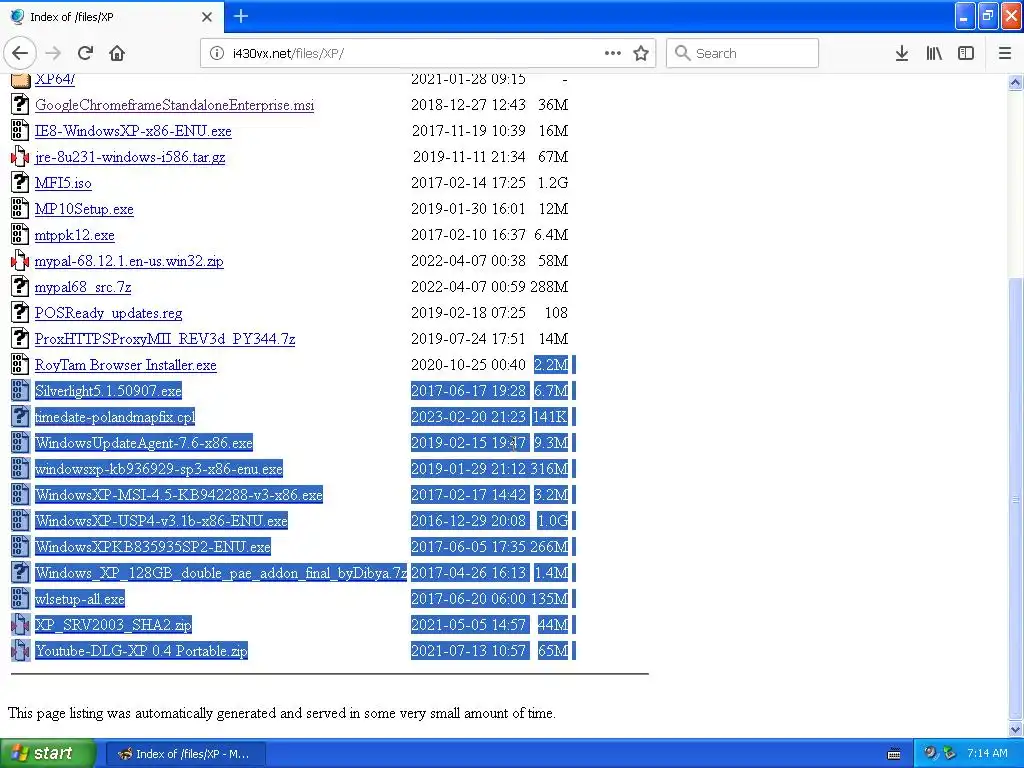Click icon next to POSReady_updates.reg
The width and height of the screenshot is (1024, 768).
pos(20,313)
